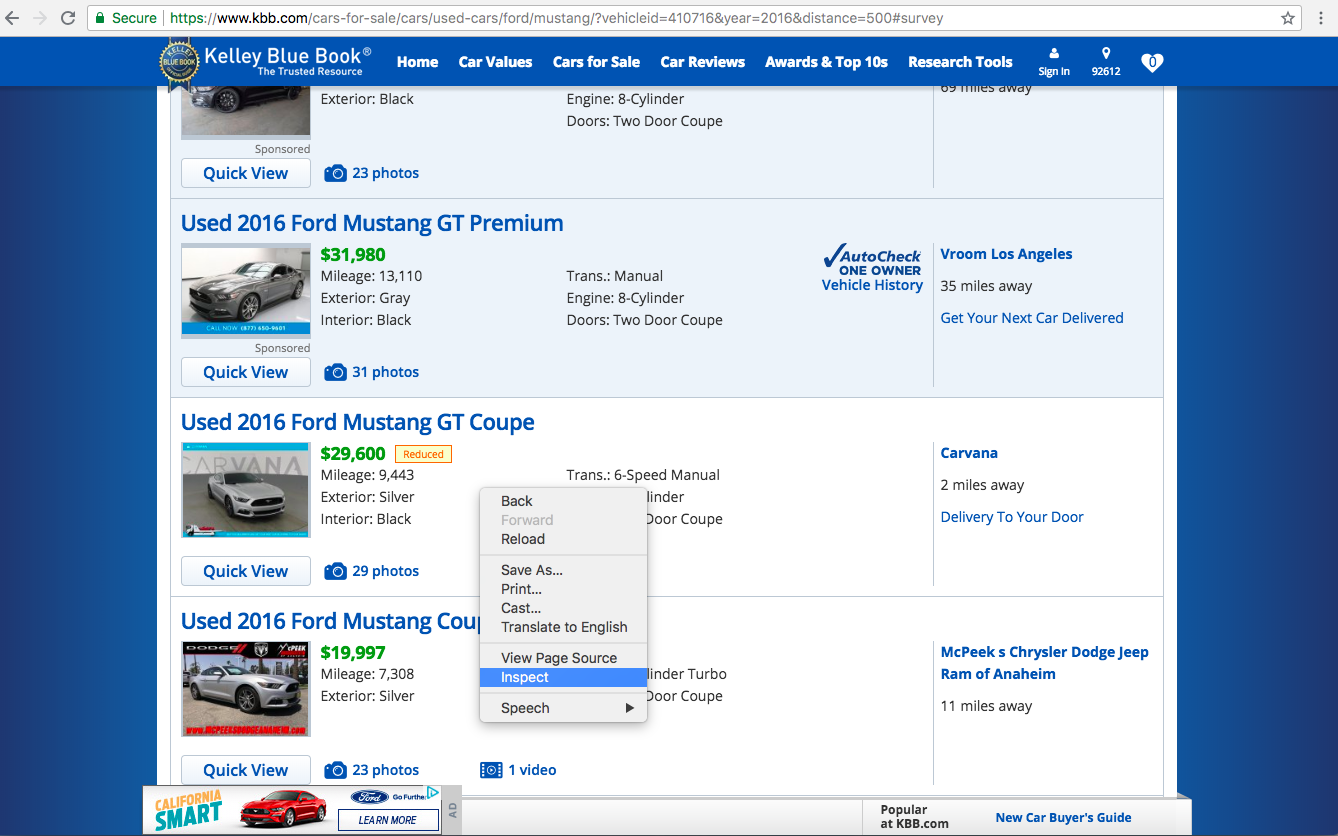Click the 92612 location pin icon
Viewport: 1338px width, 836px height.
1105,55
